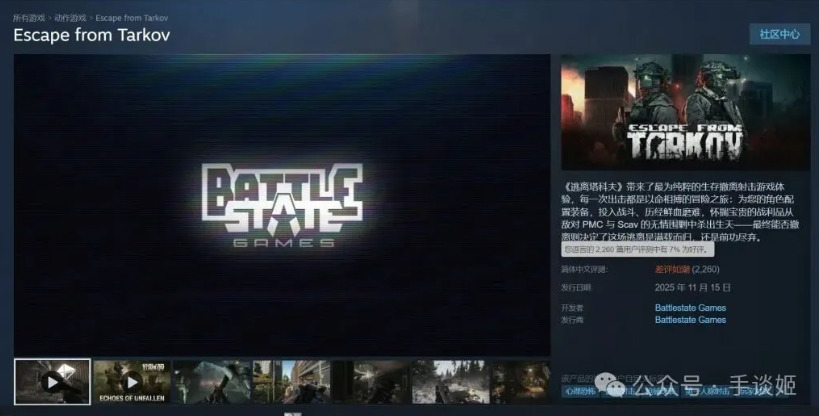Image resolution: width=819 pixels, height=416 pixels.
Task: Go to the 动作游戏 breadcrumb category
Action: (70, 18)
